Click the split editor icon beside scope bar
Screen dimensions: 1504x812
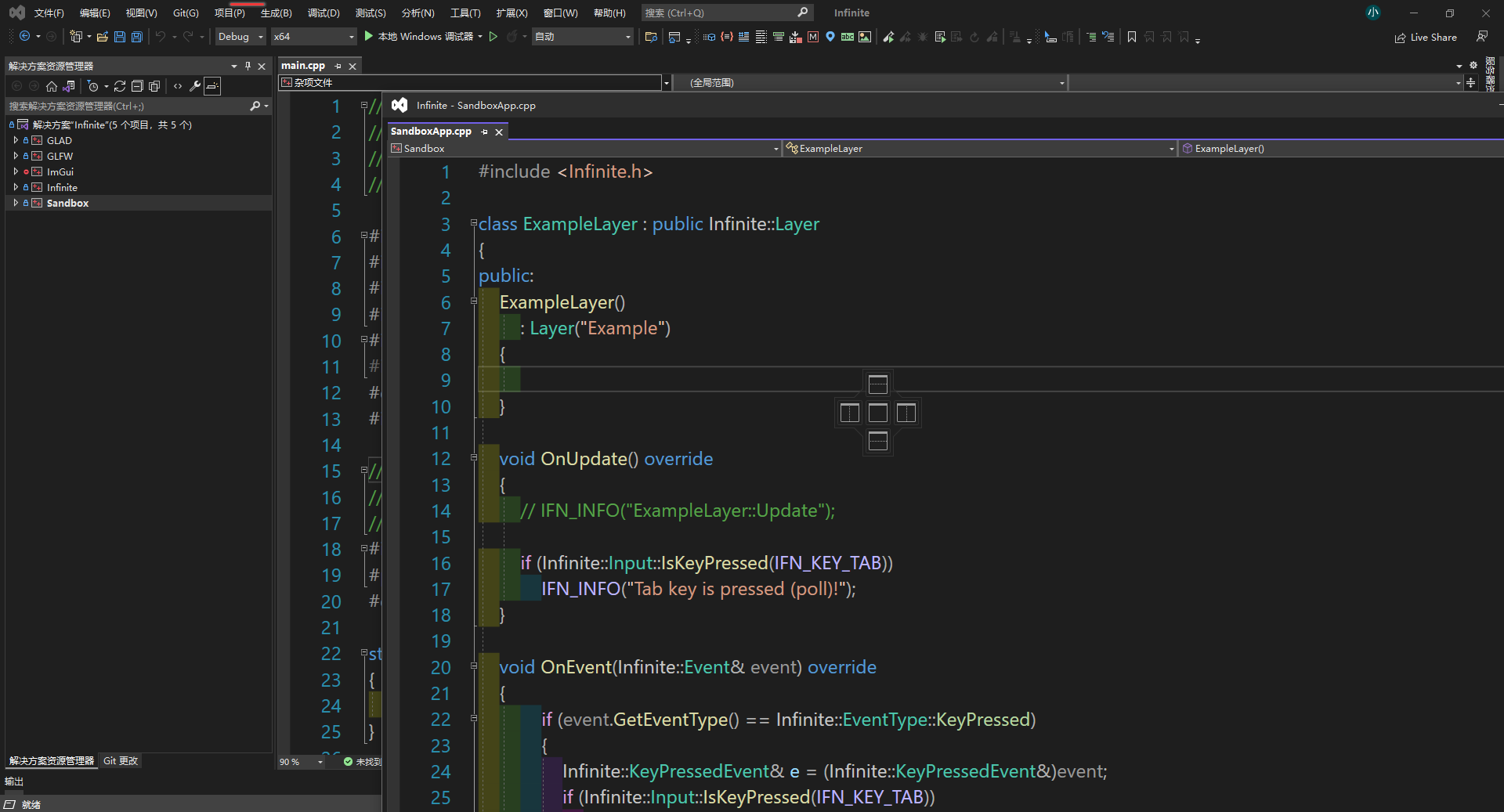point(1470,82)
